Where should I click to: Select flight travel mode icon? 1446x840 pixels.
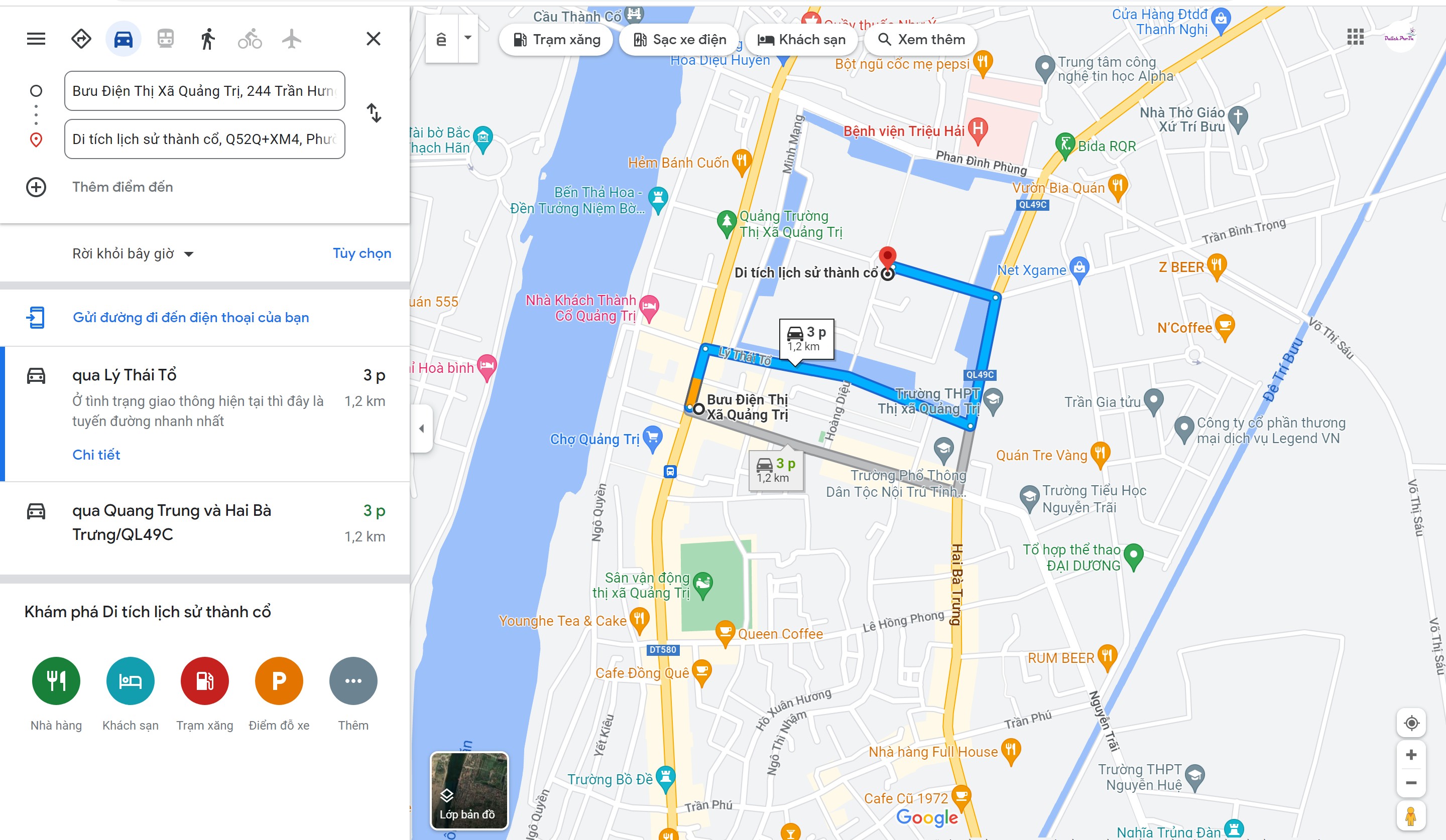(292, 39)
